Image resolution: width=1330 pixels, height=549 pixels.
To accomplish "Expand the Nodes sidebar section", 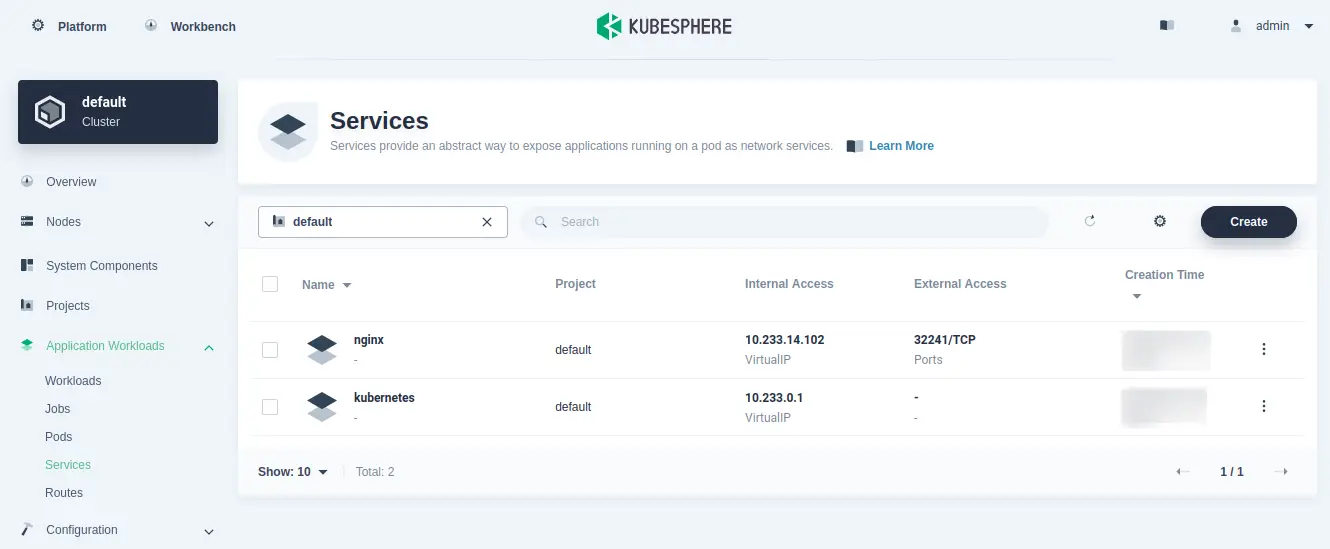I will [209, 224].
